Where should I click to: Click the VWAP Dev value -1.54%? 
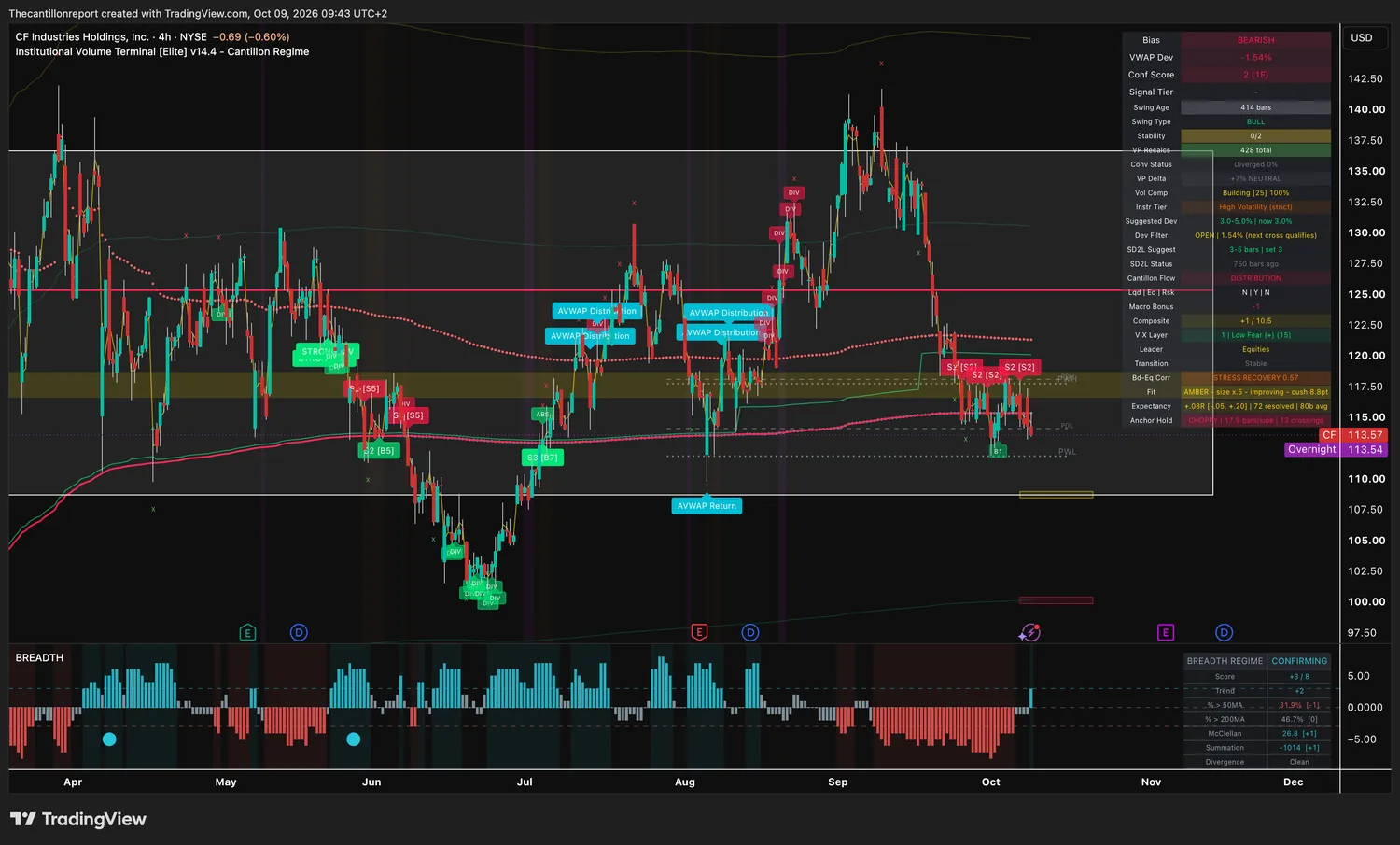pyautogui.click(x=1255, y=58)
